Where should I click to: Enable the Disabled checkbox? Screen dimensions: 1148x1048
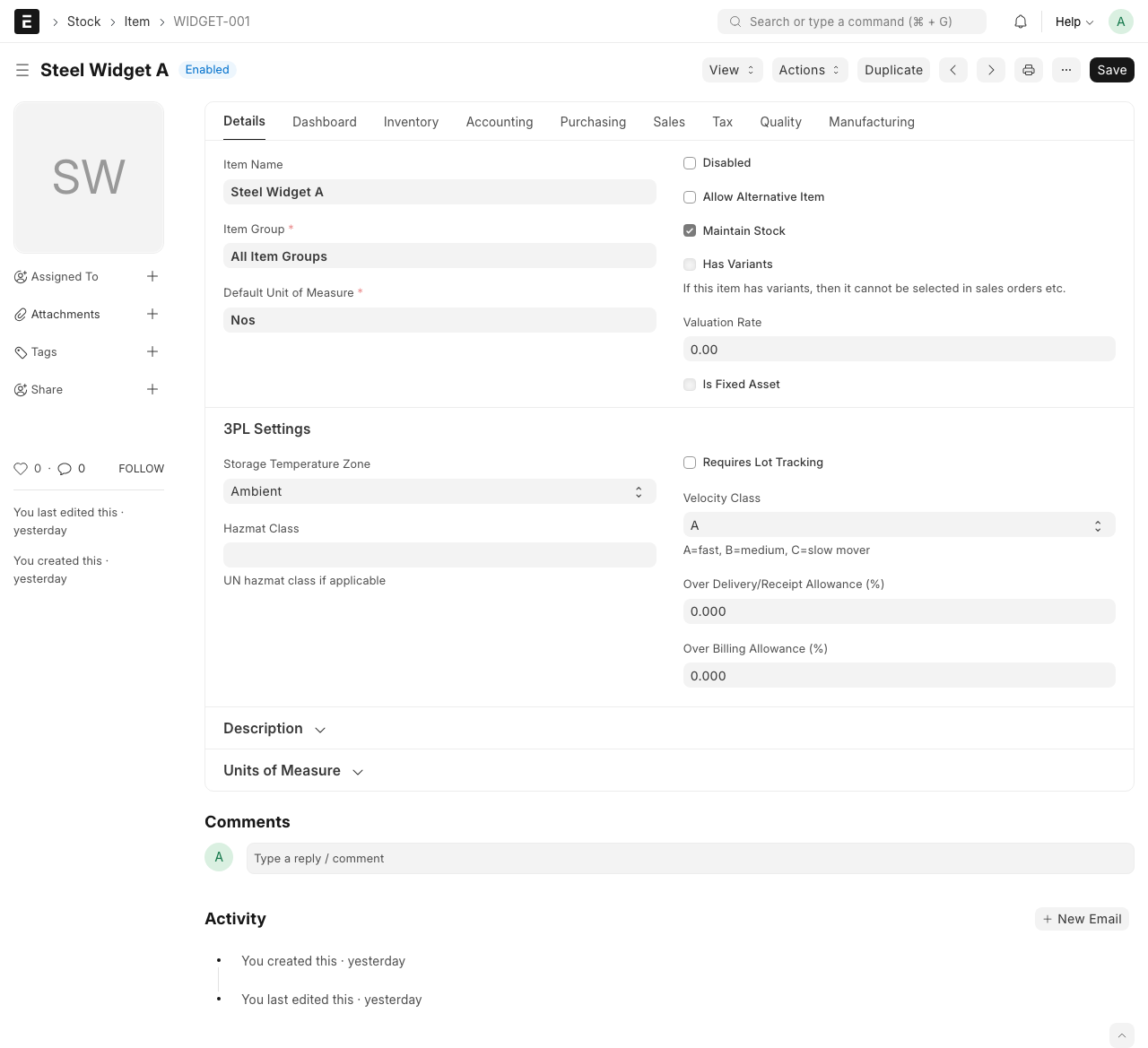click(x=690, y=163)
